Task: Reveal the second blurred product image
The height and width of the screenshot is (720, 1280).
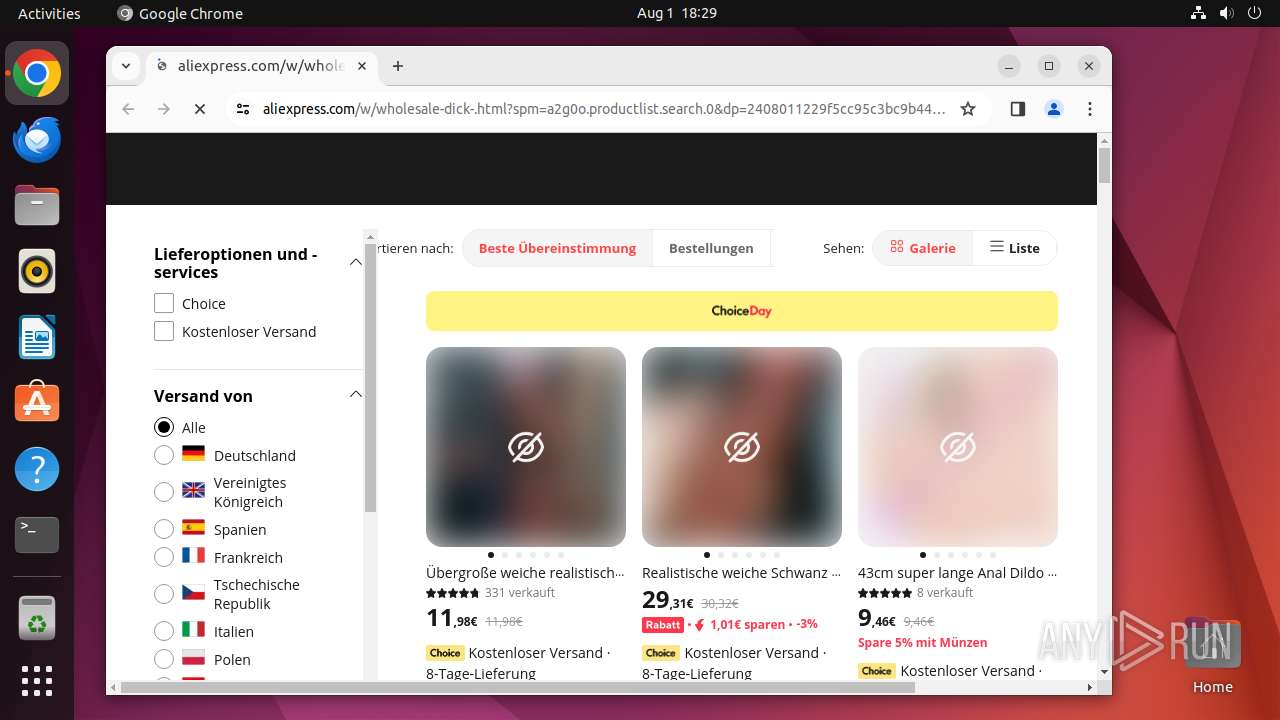Action: (742, 447)
